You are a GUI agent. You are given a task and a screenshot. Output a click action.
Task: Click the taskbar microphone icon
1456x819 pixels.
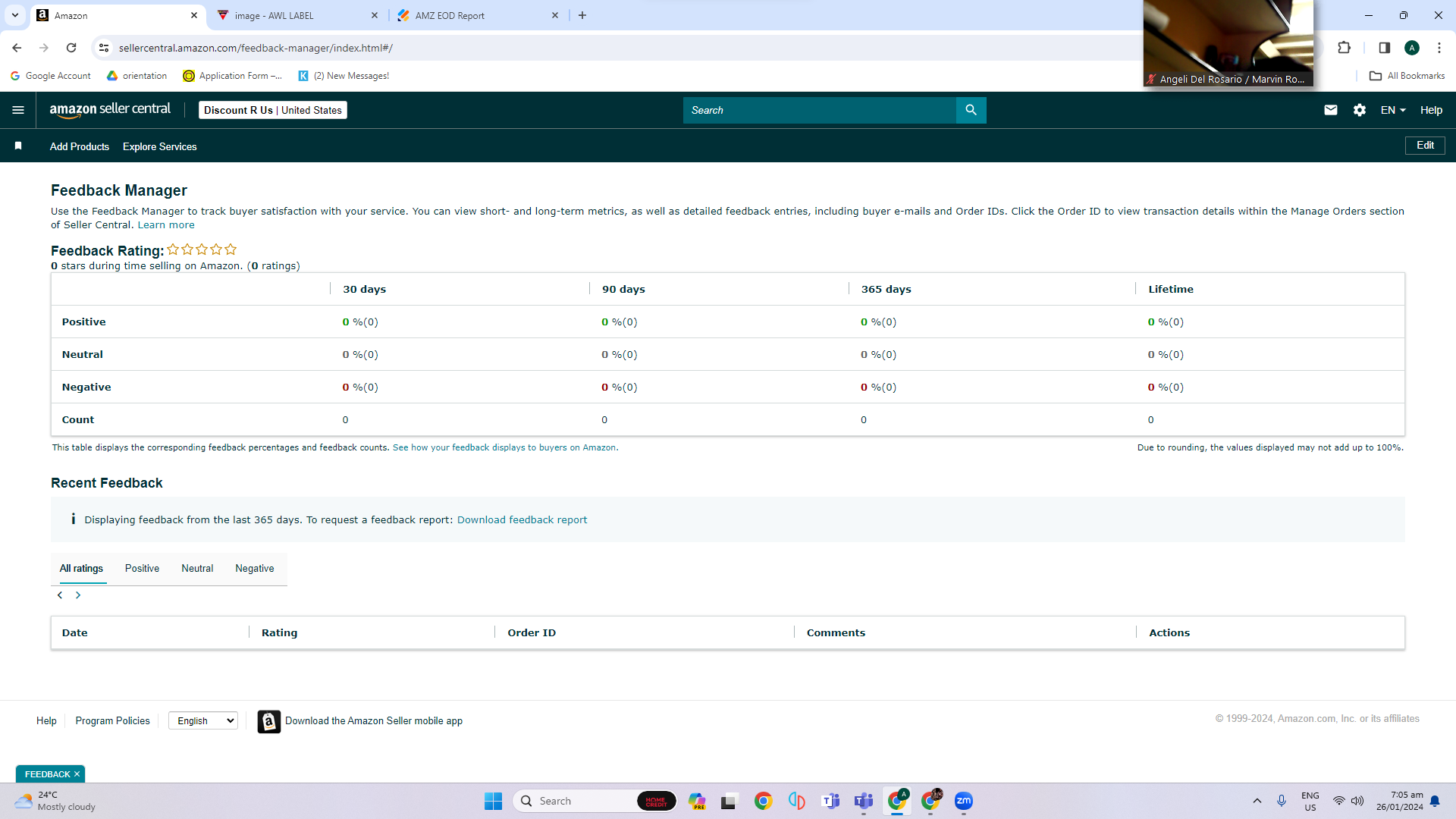pos(1282,801)
